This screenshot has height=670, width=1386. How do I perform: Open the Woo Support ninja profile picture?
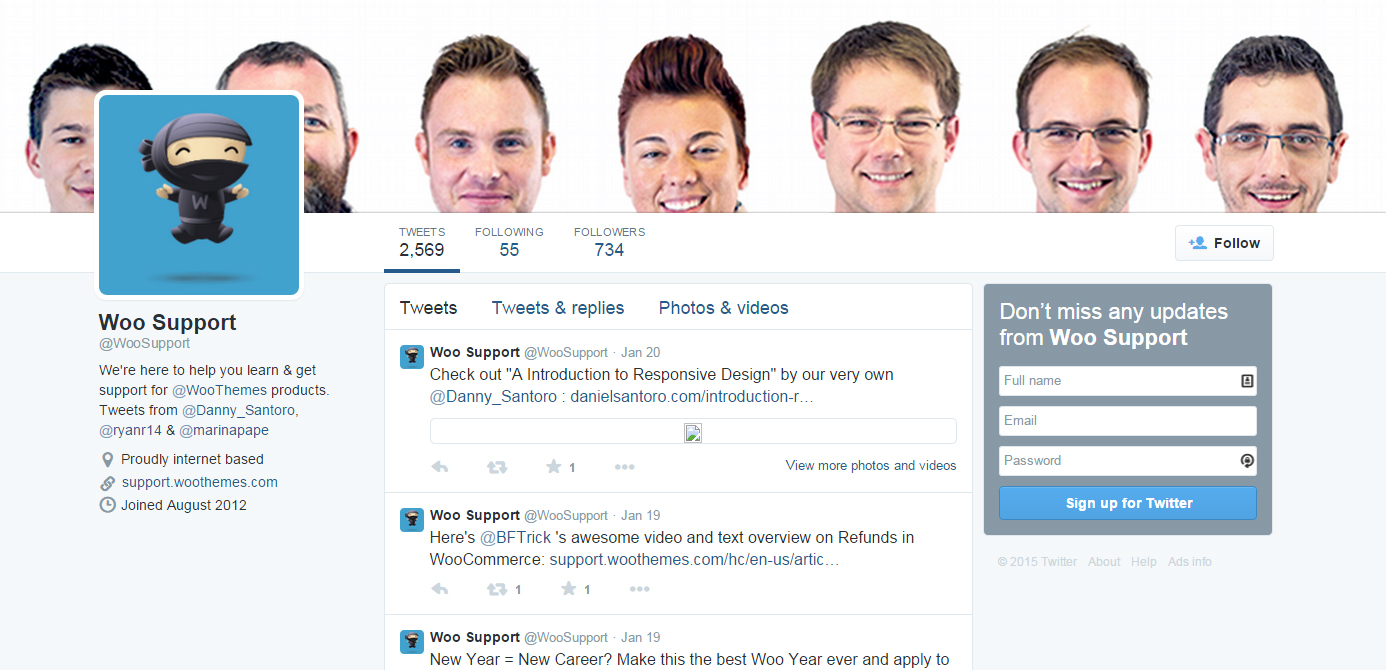[199, 195]
